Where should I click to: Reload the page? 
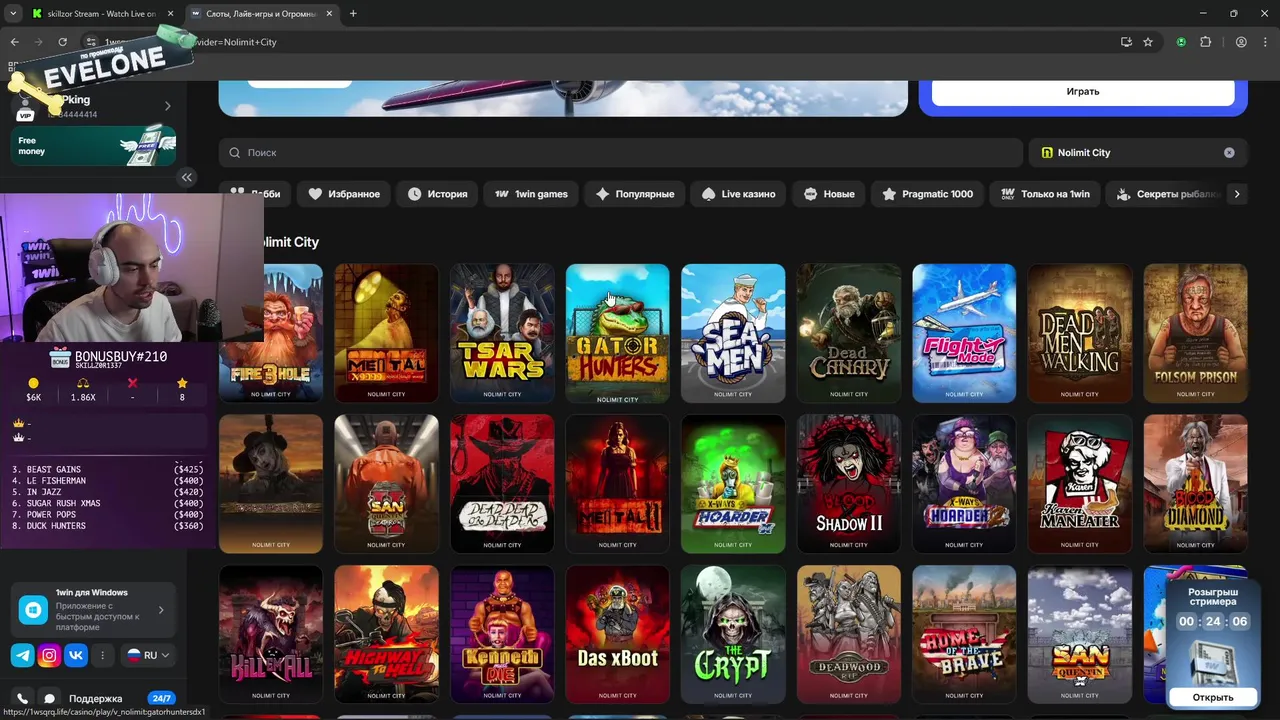point(62,42)
